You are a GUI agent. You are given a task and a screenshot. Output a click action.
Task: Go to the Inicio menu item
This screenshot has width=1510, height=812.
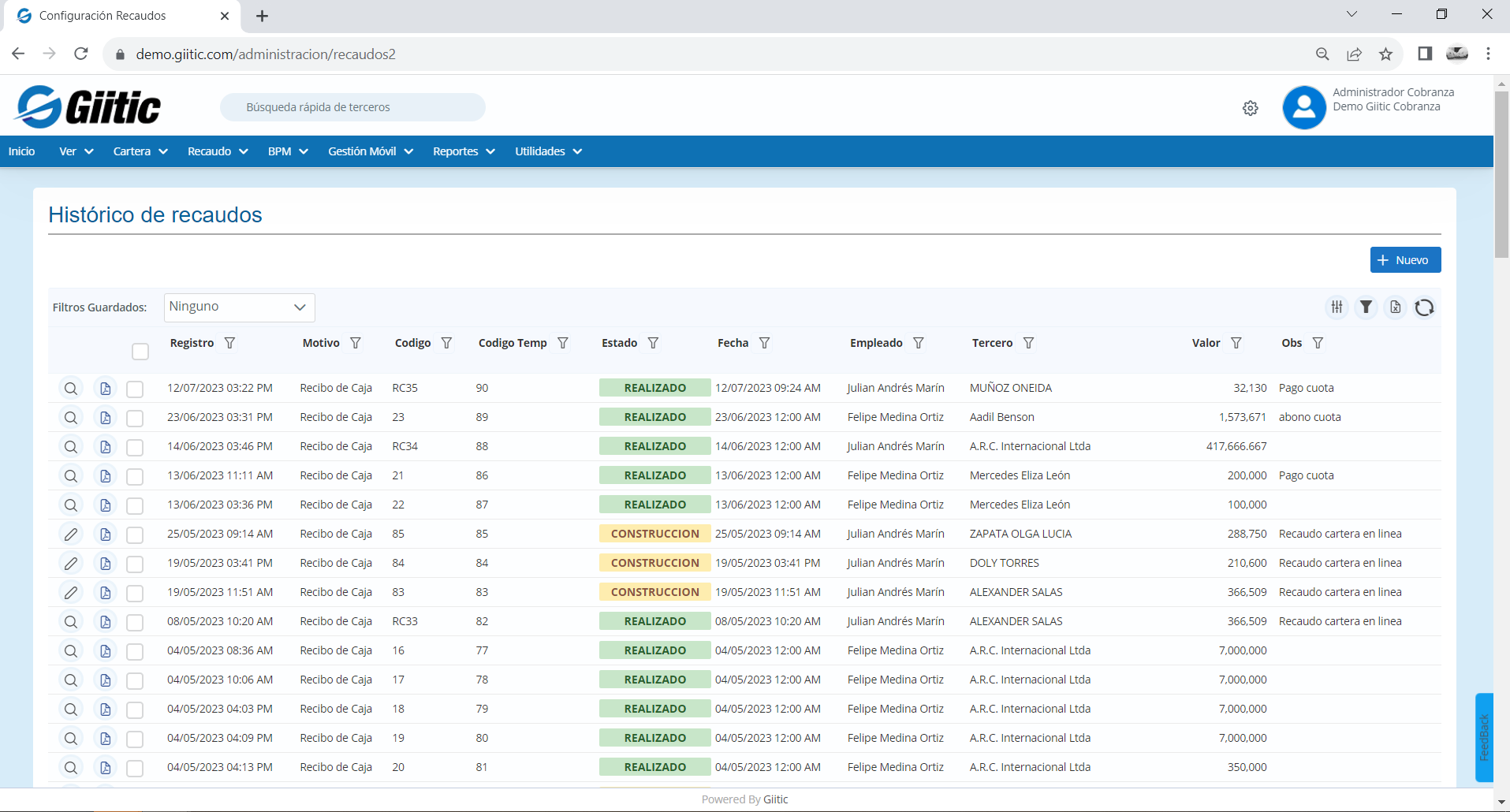(21, 151)
